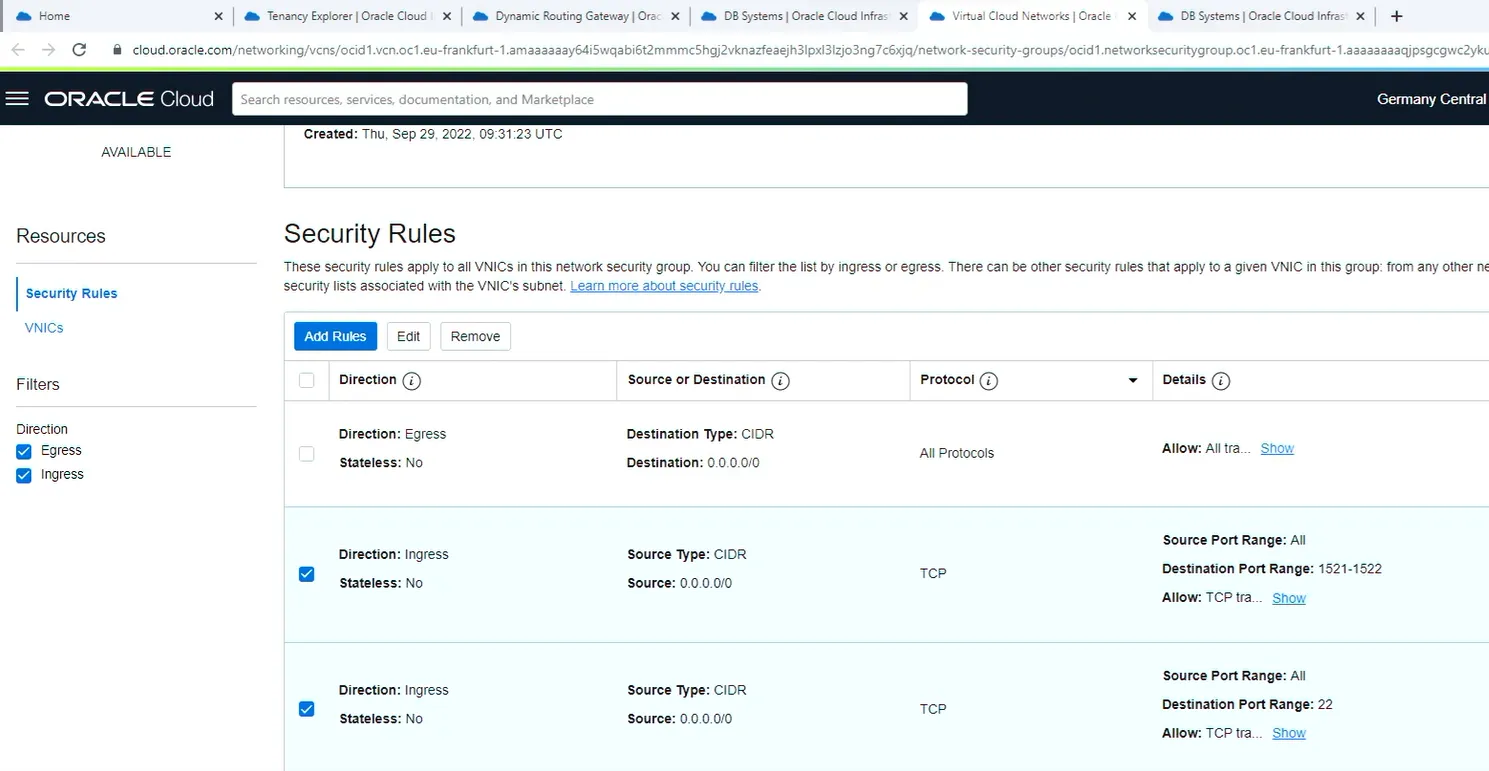Open the Germany Central region selector

click(1432, 99)
